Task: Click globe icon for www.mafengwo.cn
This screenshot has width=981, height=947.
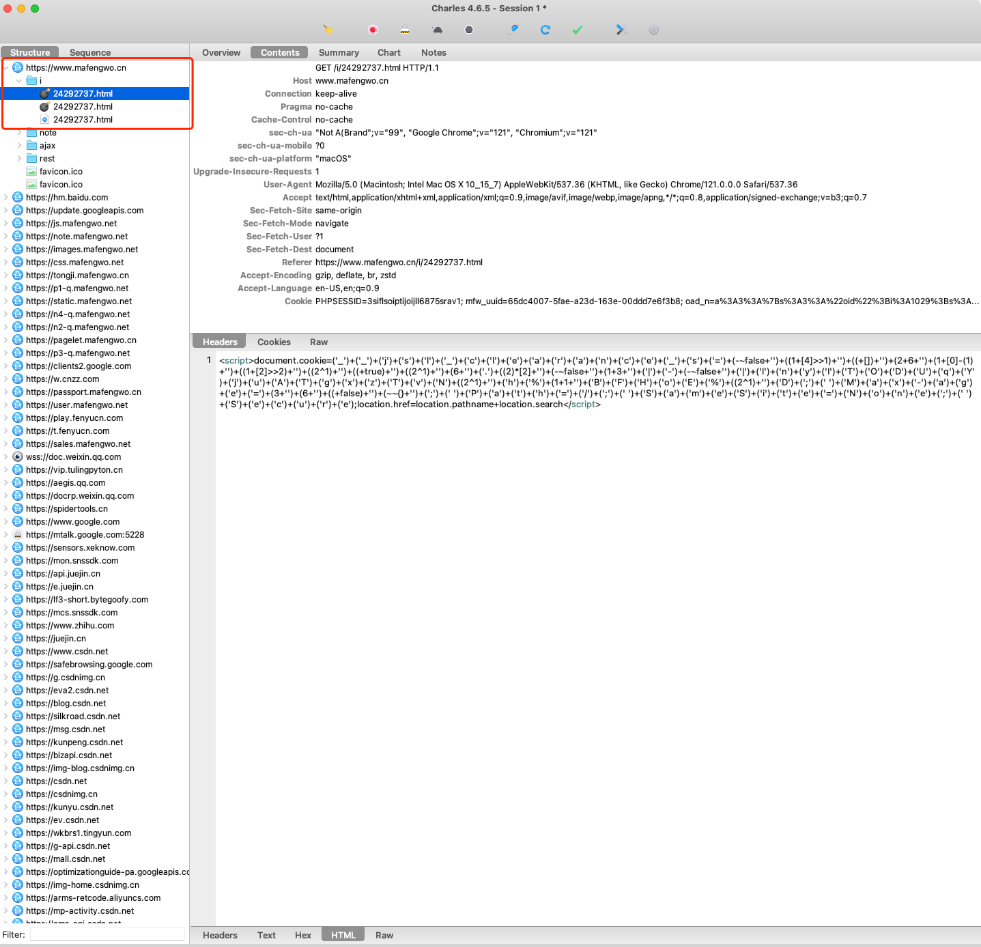Action: pyautogui.click(x=18, y=68)
